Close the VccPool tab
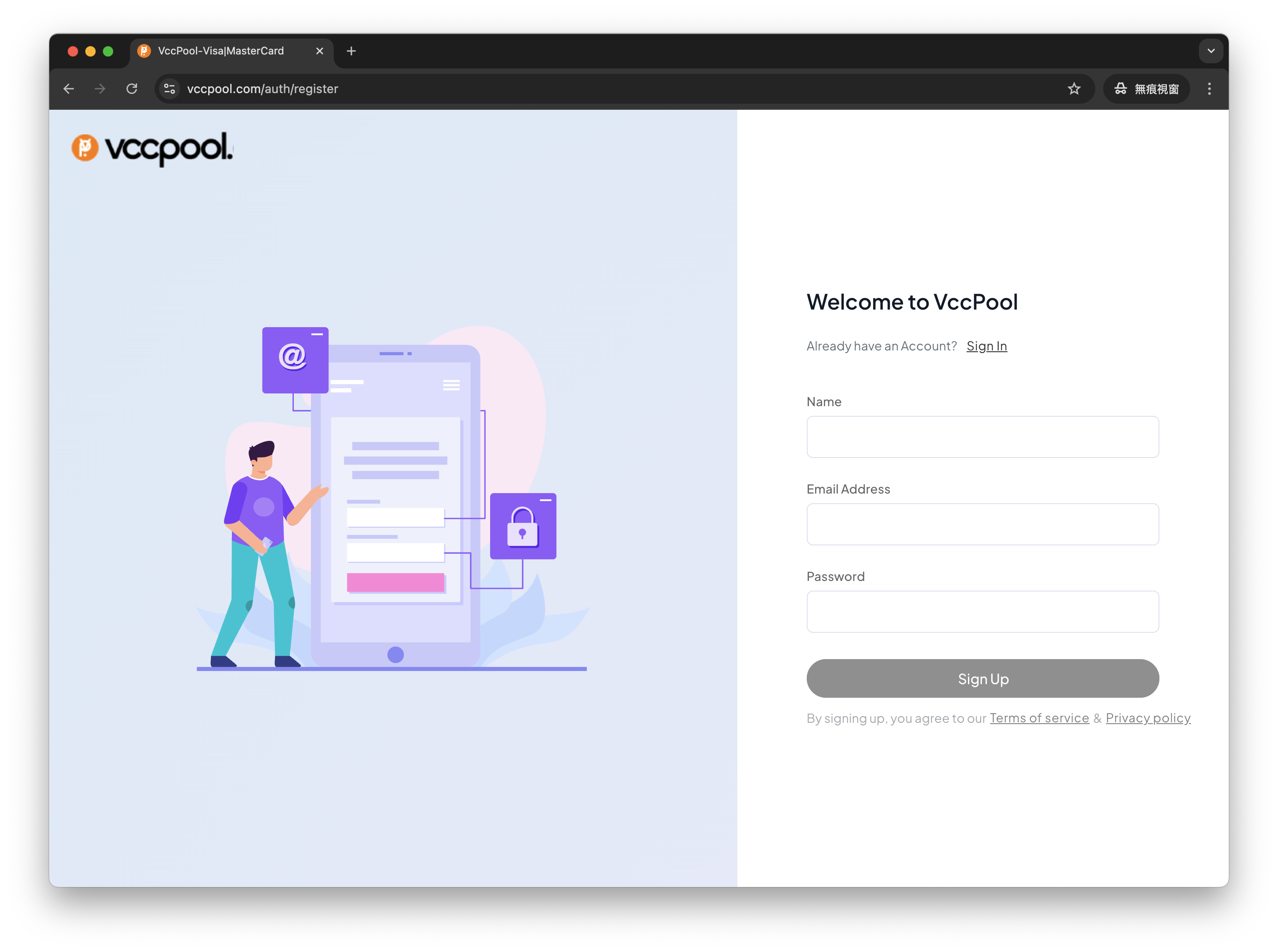The width and height of the screenshot is (1278, 952). point(320,51)
